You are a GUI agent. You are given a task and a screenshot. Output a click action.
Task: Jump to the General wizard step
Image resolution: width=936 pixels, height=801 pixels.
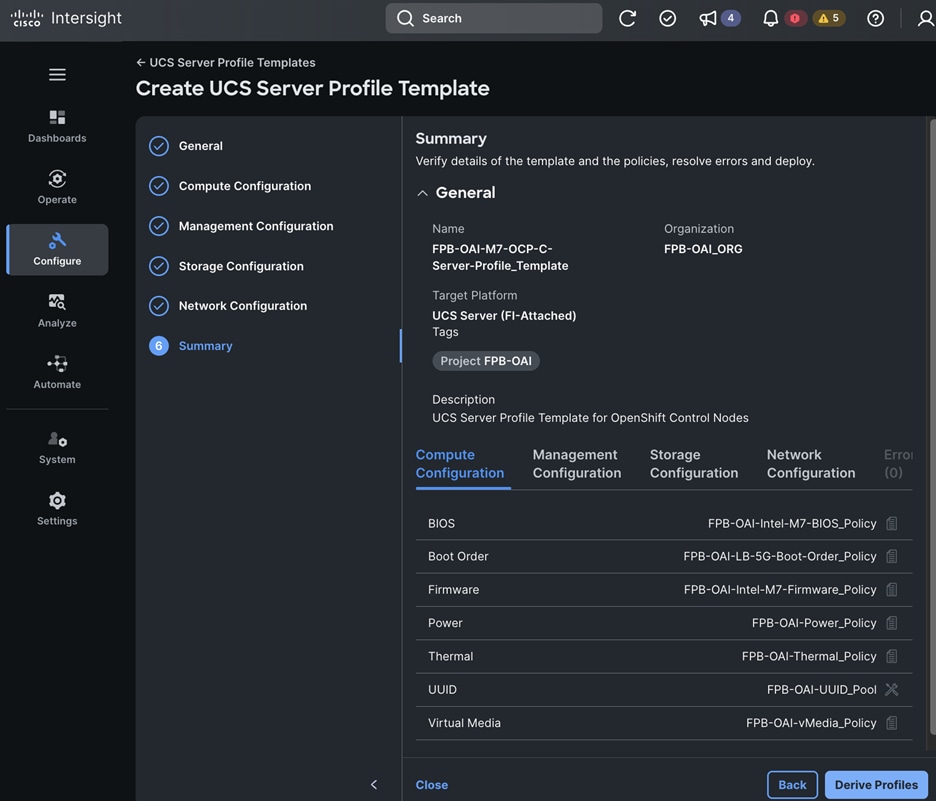click(x=186, y=146)
